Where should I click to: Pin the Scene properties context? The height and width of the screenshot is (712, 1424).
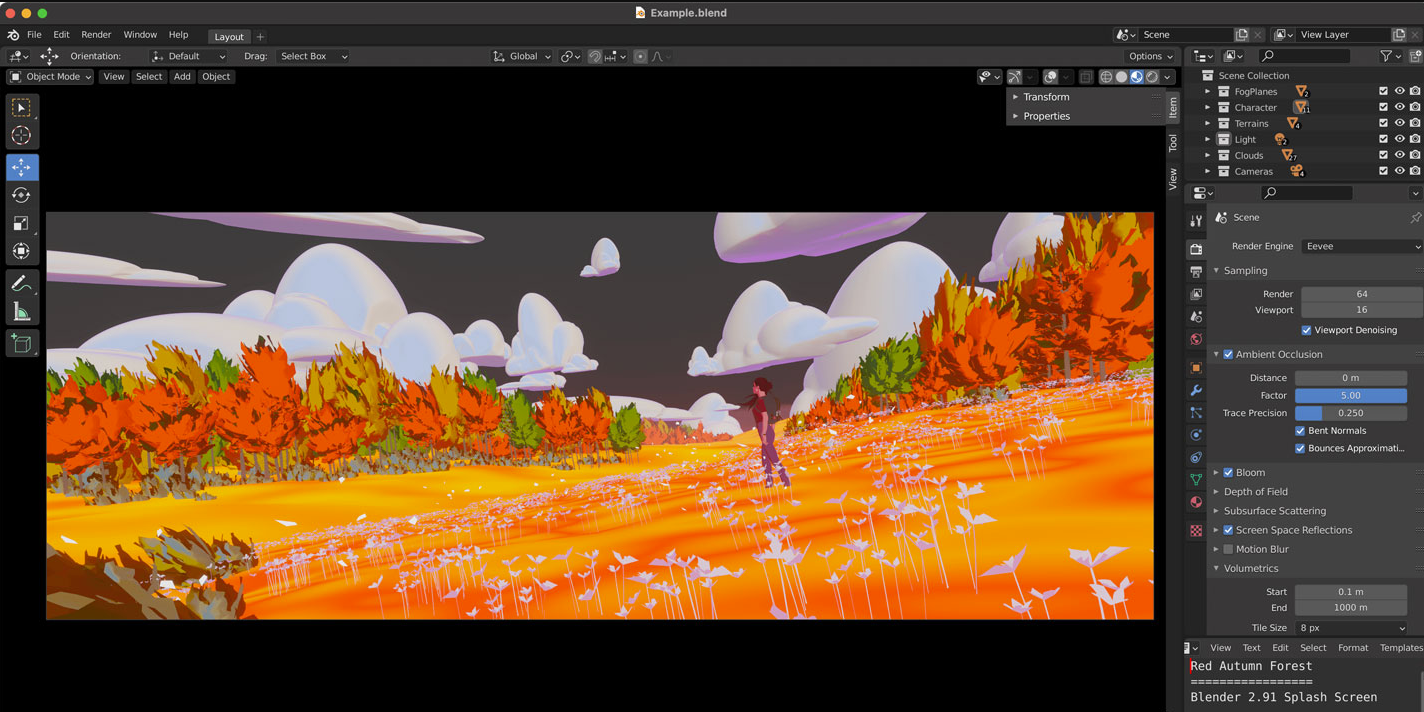(x=1415, y=218)
